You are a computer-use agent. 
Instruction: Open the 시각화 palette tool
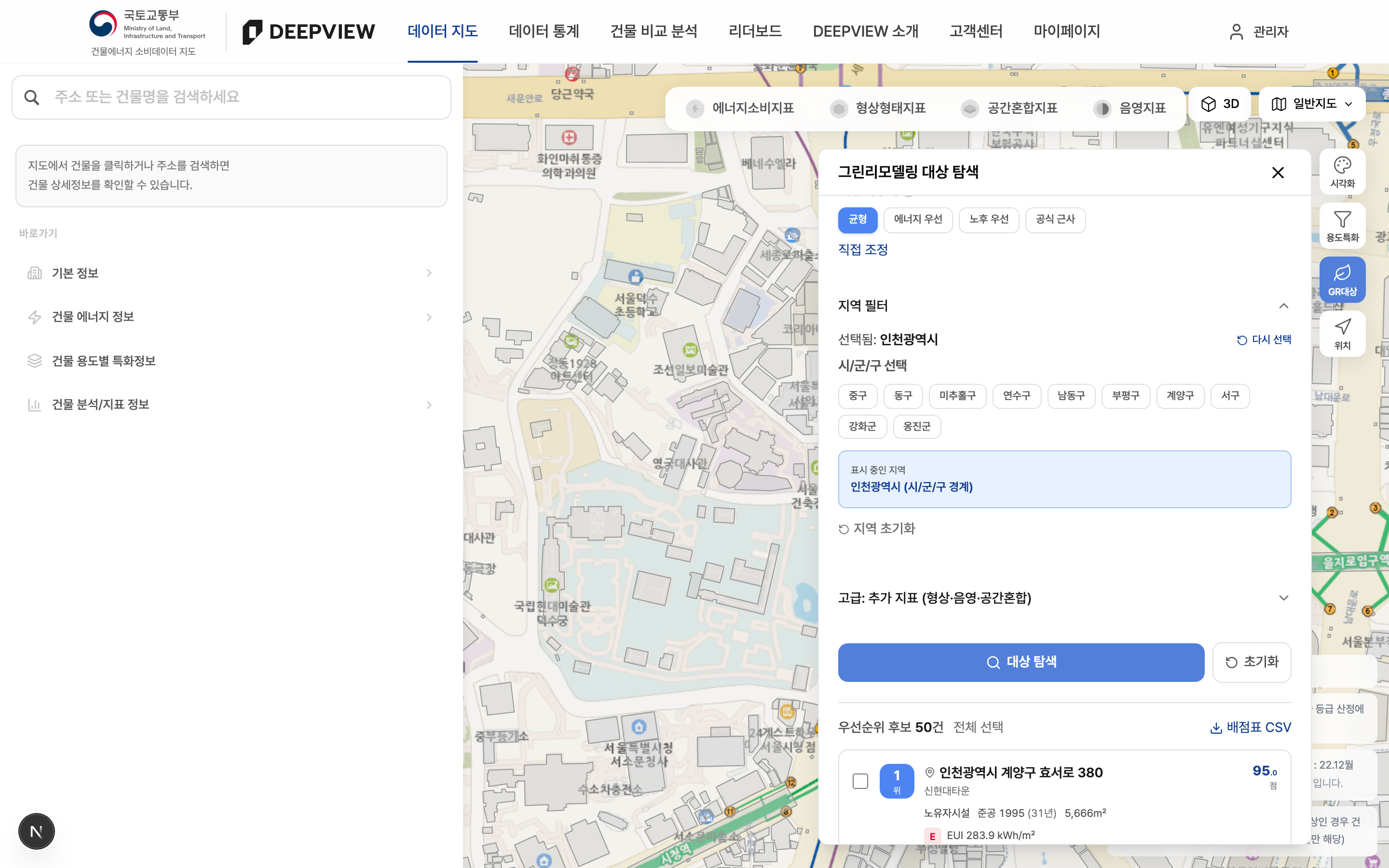1342,172
